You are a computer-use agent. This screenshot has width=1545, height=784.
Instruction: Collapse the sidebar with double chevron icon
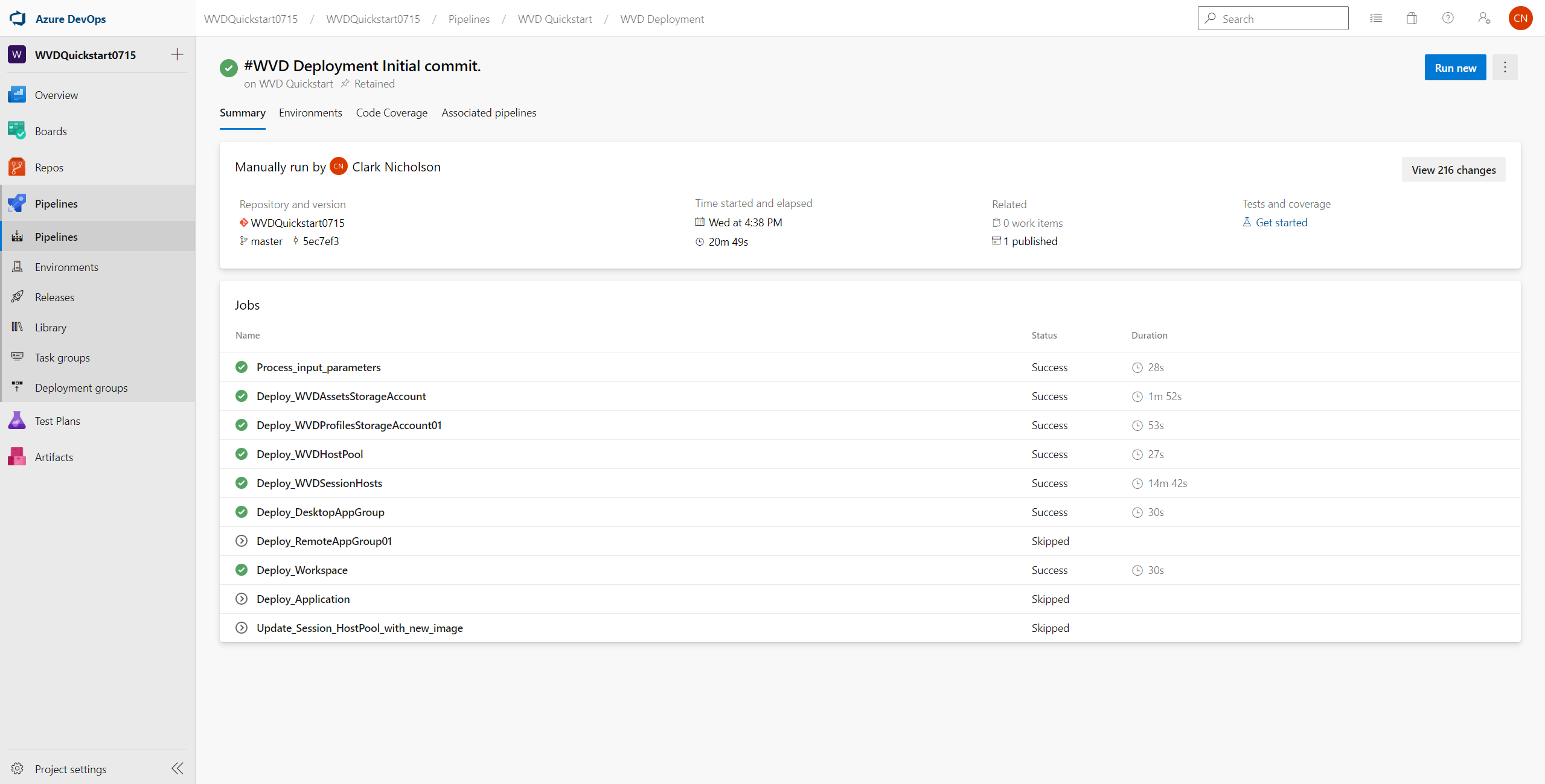(x=177, y=768)
